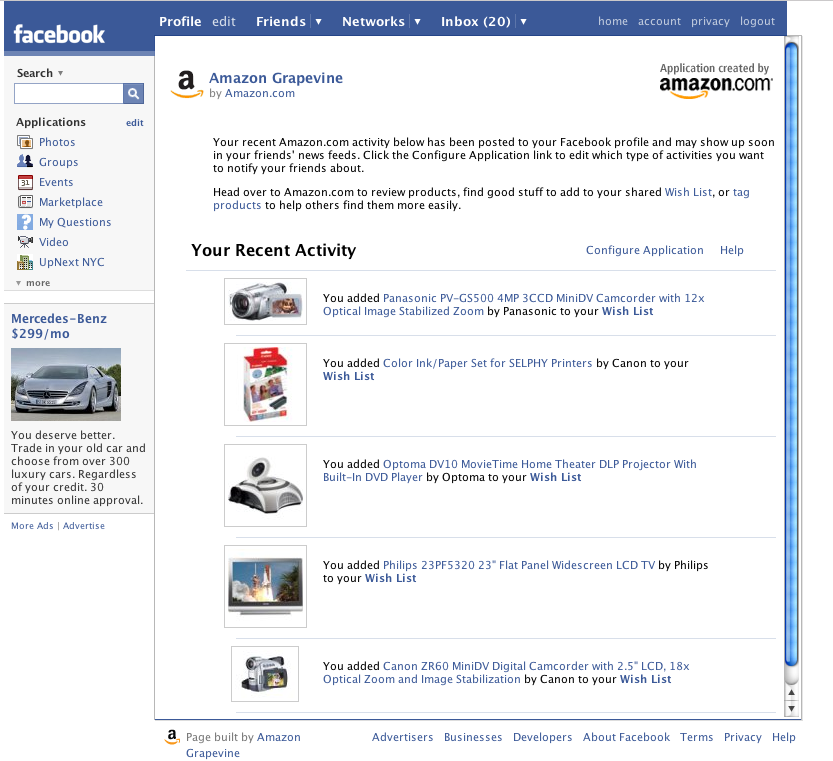Click Canon ZR60 camcorder thumbnail
This screenshot has width=833, height=761.
tap(265, 674)
